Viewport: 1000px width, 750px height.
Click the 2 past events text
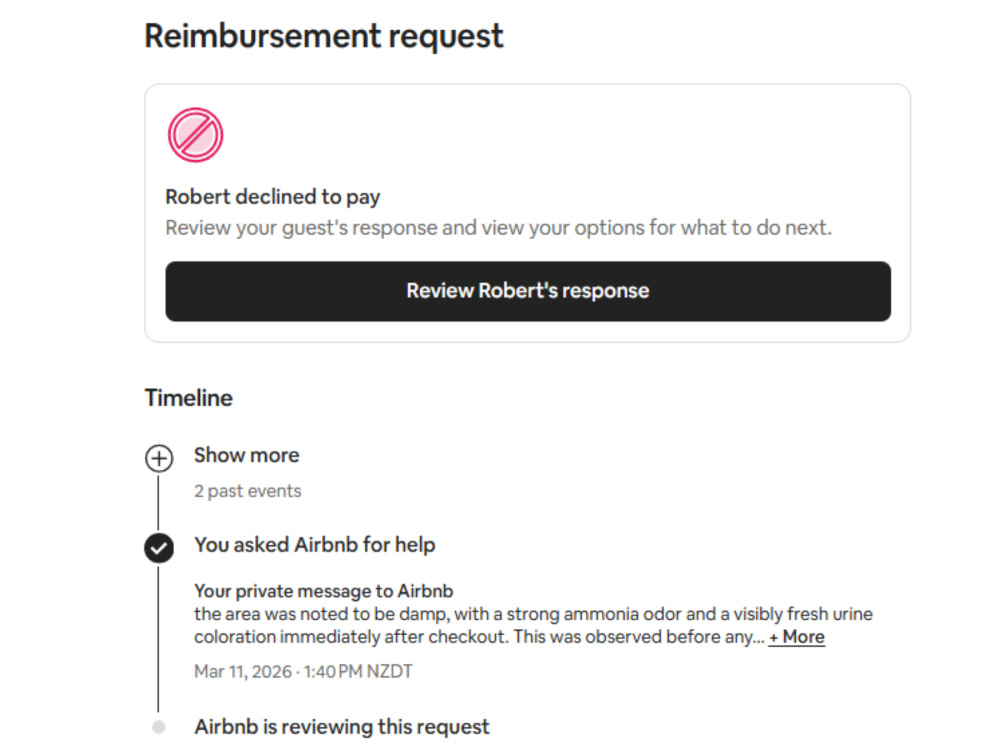pyautogui.click(x=247, y=491)
